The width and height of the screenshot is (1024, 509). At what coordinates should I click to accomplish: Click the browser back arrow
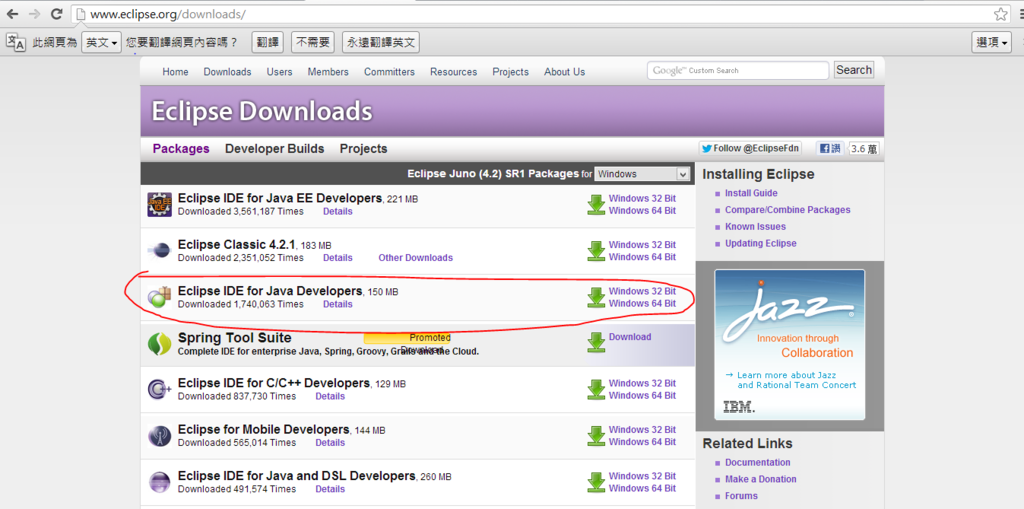pyautogui.click(x=12, y=14)
